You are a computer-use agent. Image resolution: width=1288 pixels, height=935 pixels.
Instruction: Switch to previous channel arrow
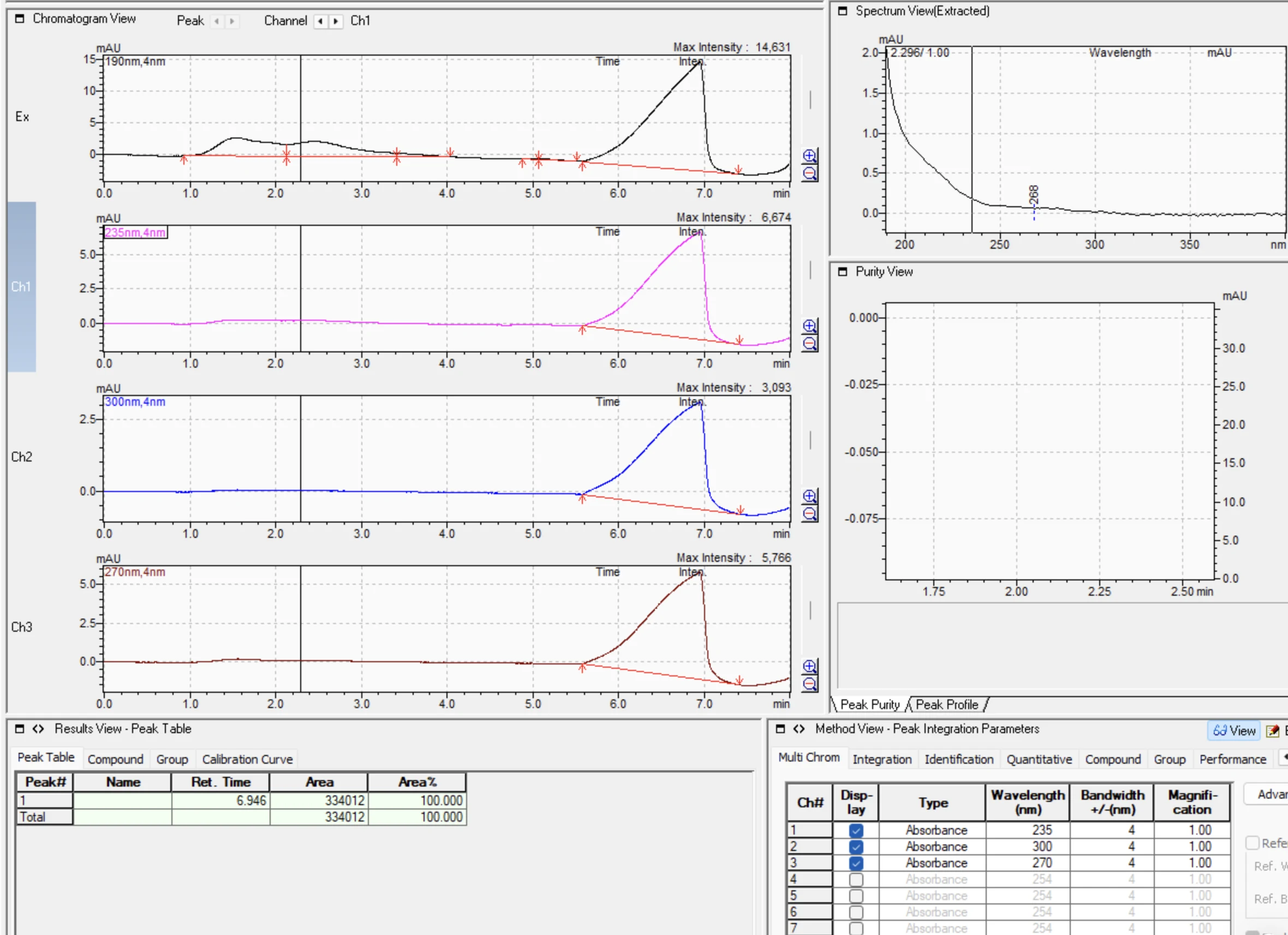[321, 21]
